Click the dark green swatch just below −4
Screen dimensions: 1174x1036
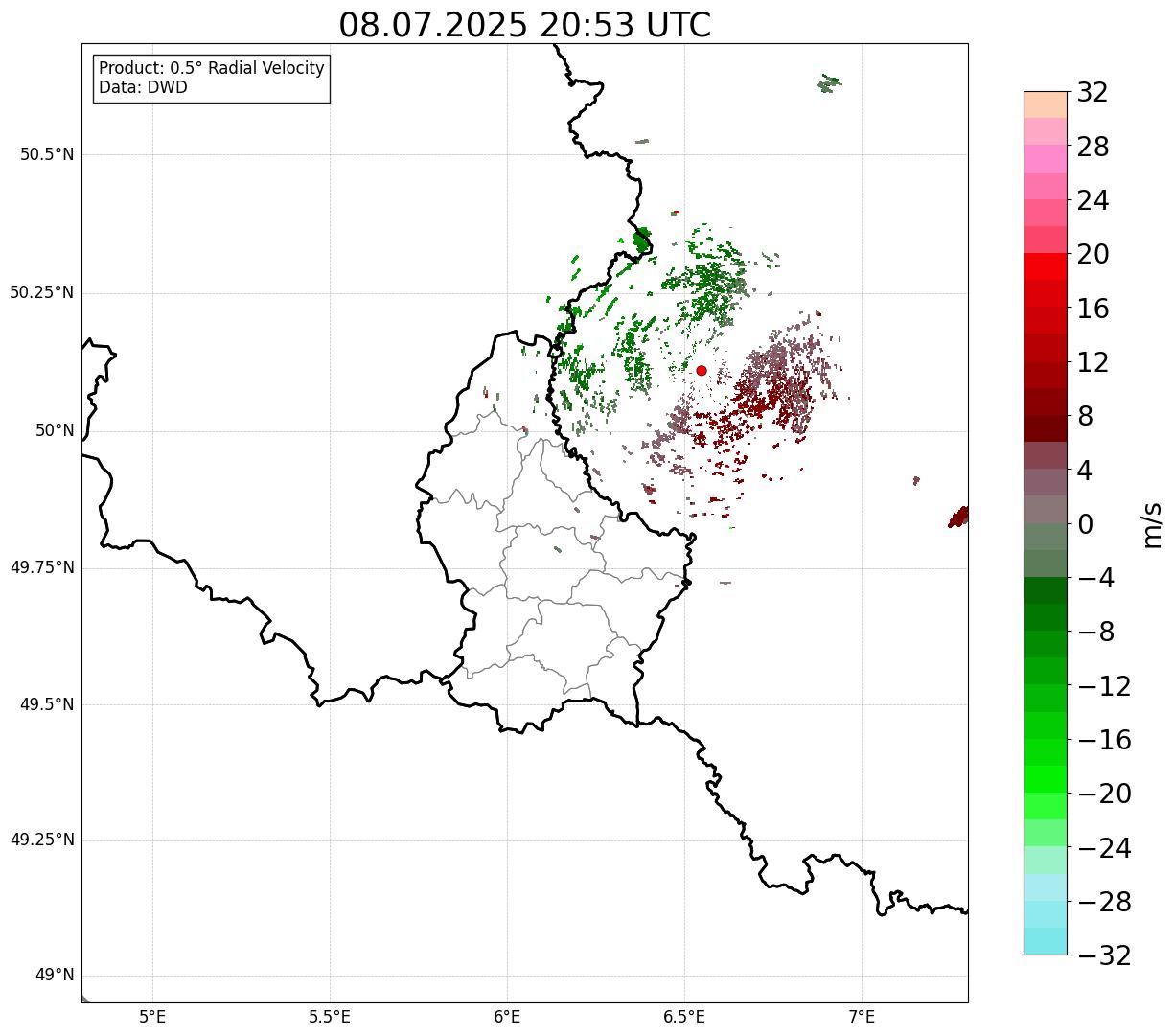pos(1046,590)
